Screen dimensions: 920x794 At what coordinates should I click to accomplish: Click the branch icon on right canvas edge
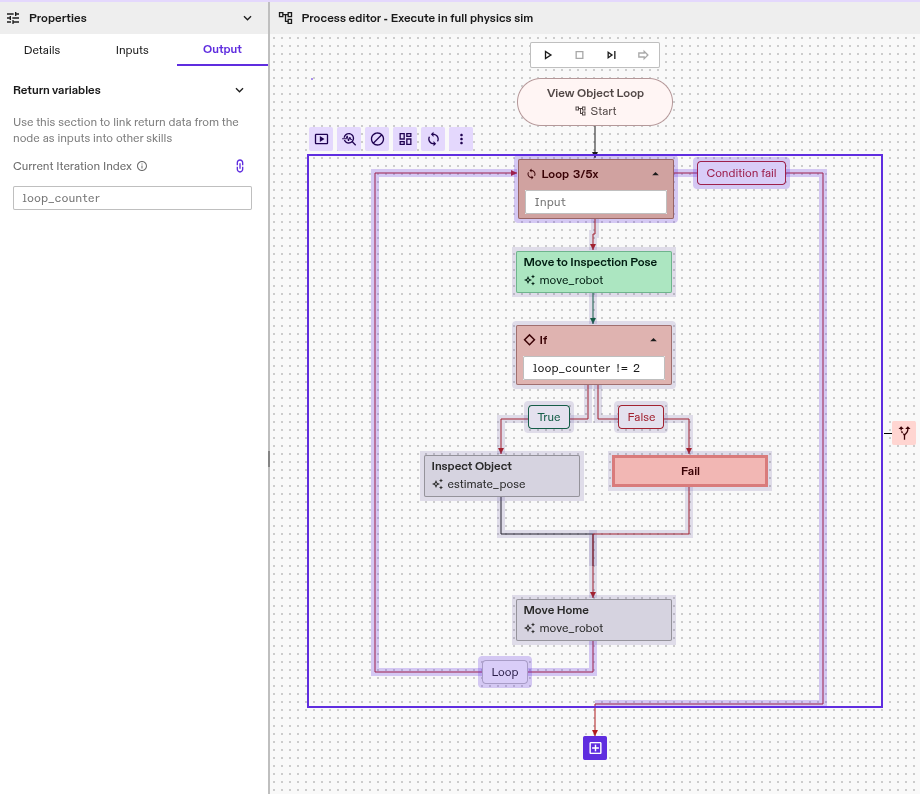point(904,433)
